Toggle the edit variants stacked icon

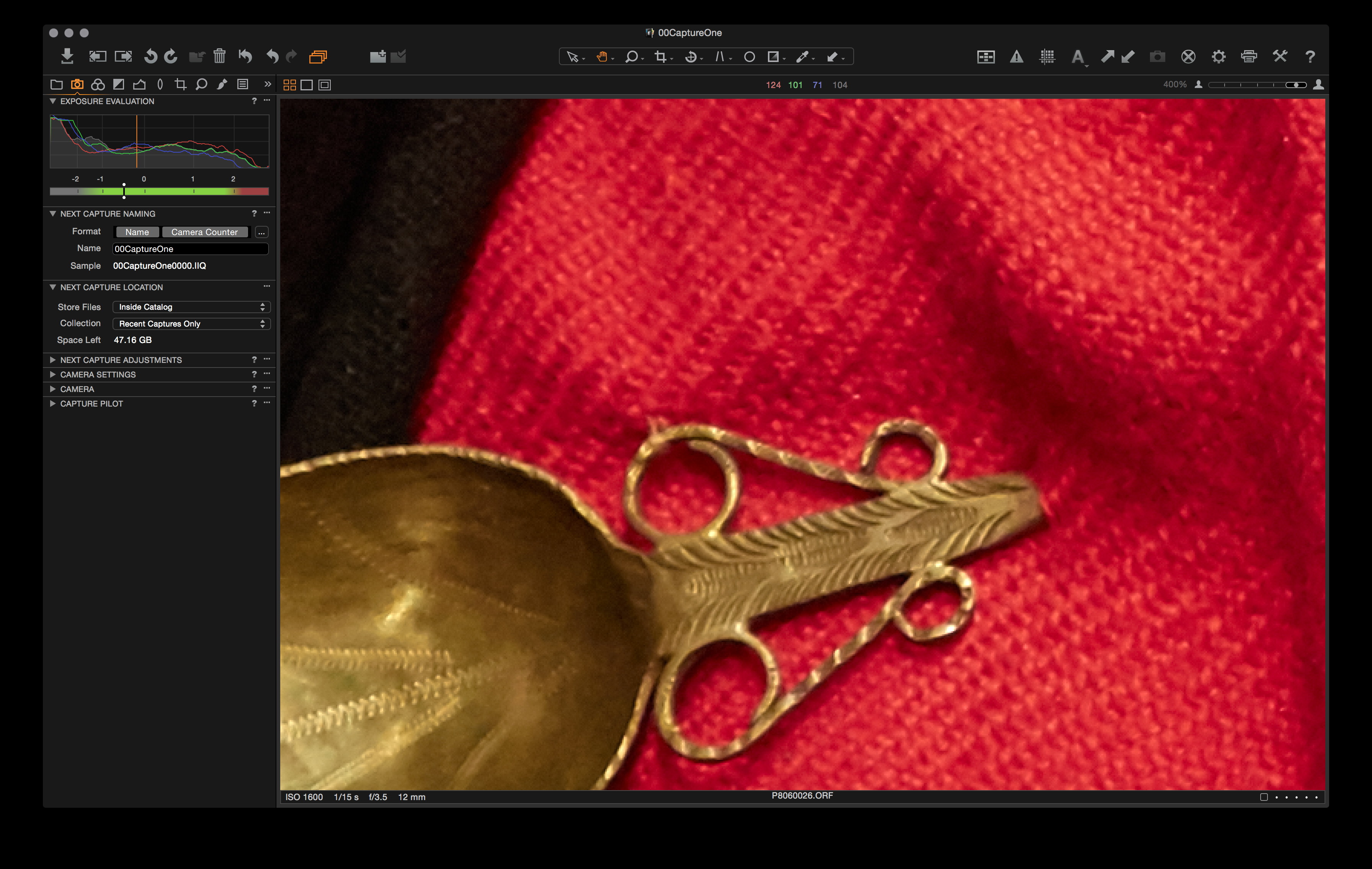318,56
